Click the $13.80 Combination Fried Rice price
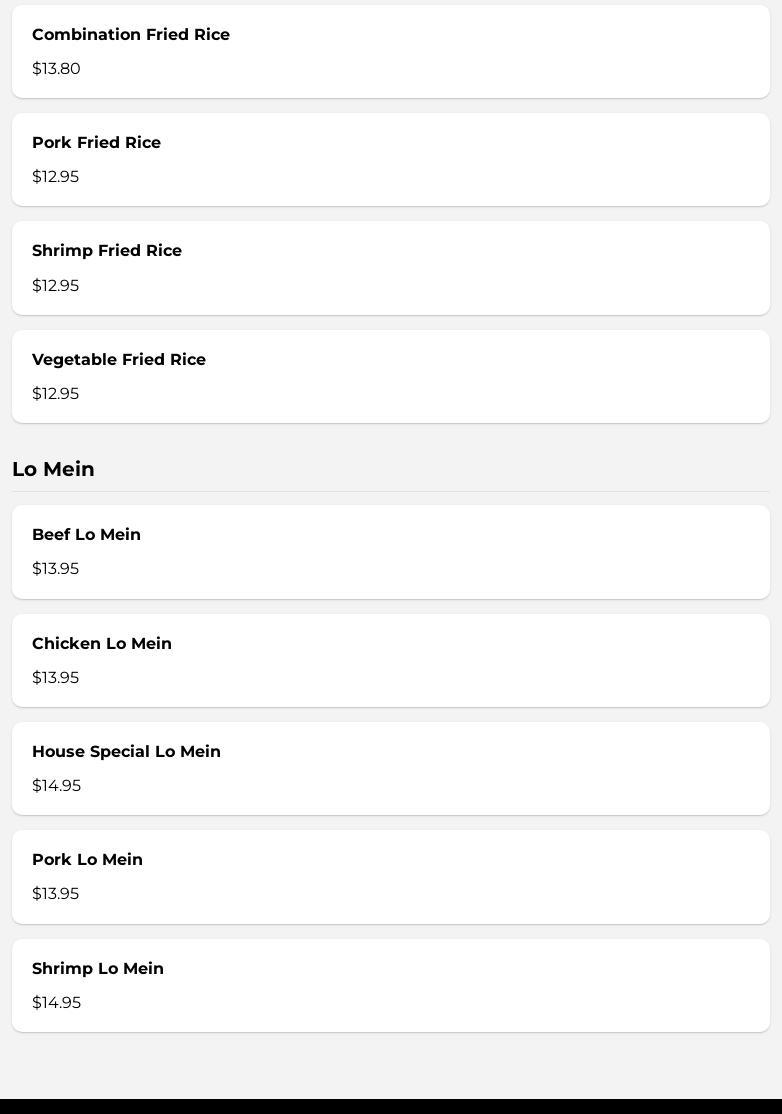The height and width of the screenshot is (1114, 782). point(56,69)
